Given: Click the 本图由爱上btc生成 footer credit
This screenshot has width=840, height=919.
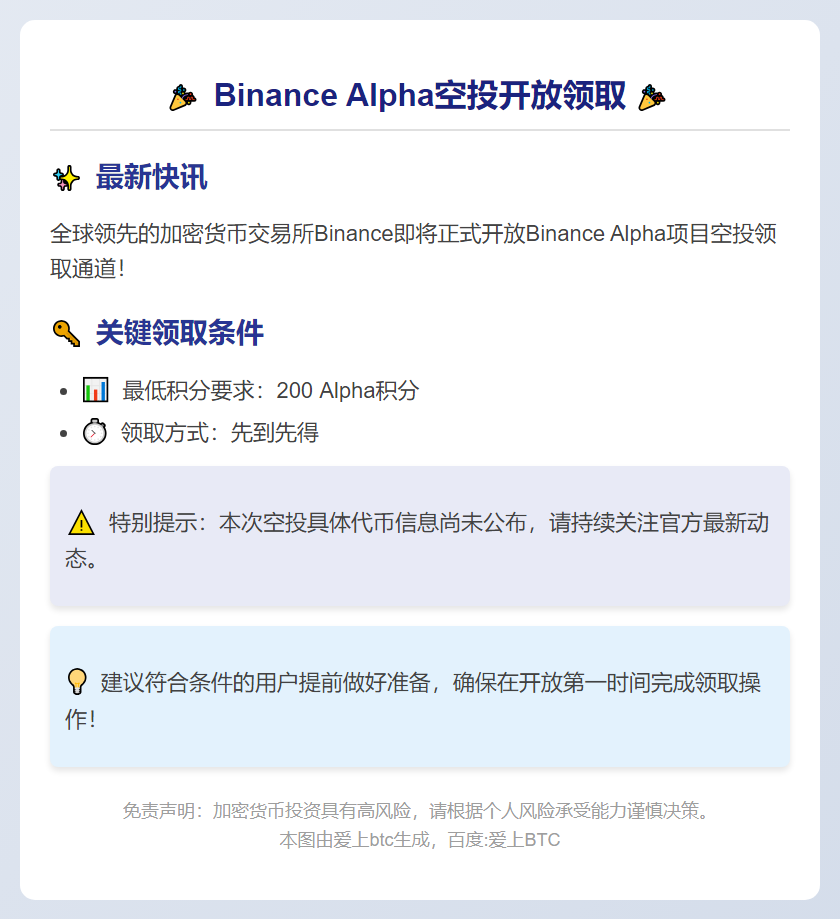Looking at the screenshot, I should pyautogui.click(x=419, y=840).
